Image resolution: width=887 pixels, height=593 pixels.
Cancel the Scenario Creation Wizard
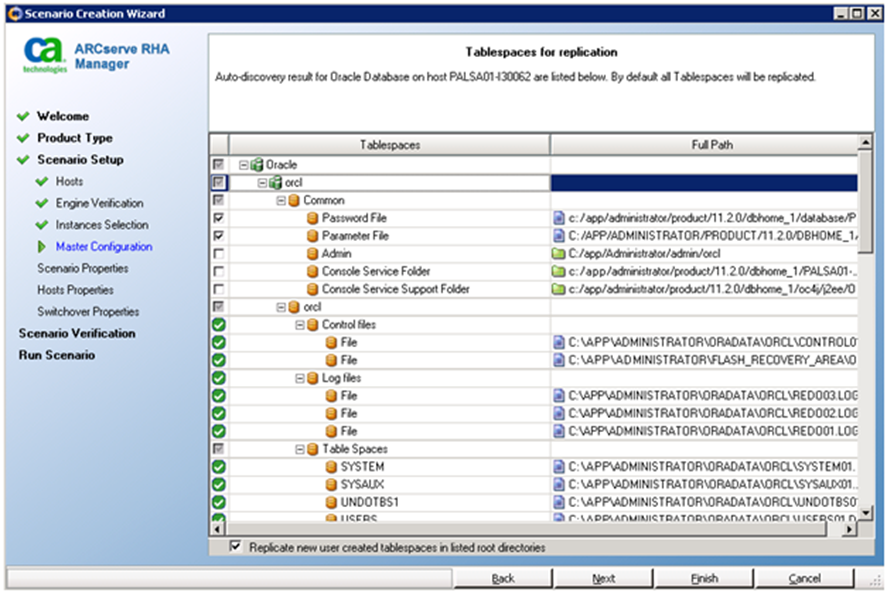click(x=804, y=578)
